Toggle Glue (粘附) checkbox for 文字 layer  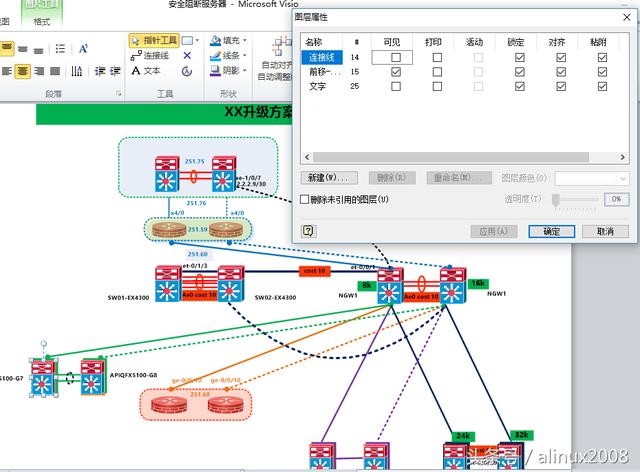(x=602, y=86)
